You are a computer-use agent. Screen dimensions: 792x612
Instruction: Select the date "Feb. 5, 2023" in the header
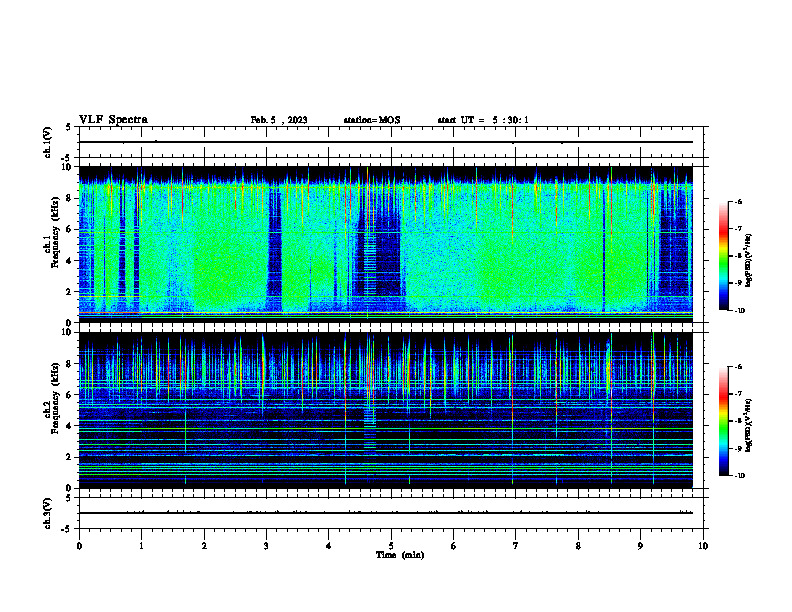(x=279, y=120)
